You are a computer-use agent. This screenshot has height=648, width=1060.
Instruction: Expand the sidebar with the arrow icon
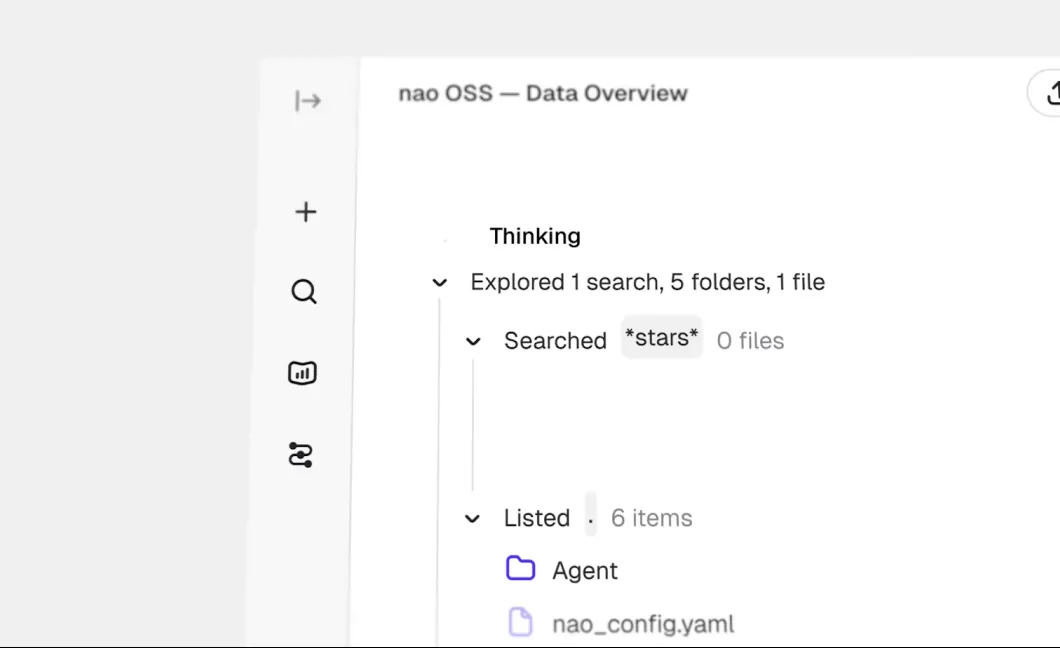[x=308, y=101]
